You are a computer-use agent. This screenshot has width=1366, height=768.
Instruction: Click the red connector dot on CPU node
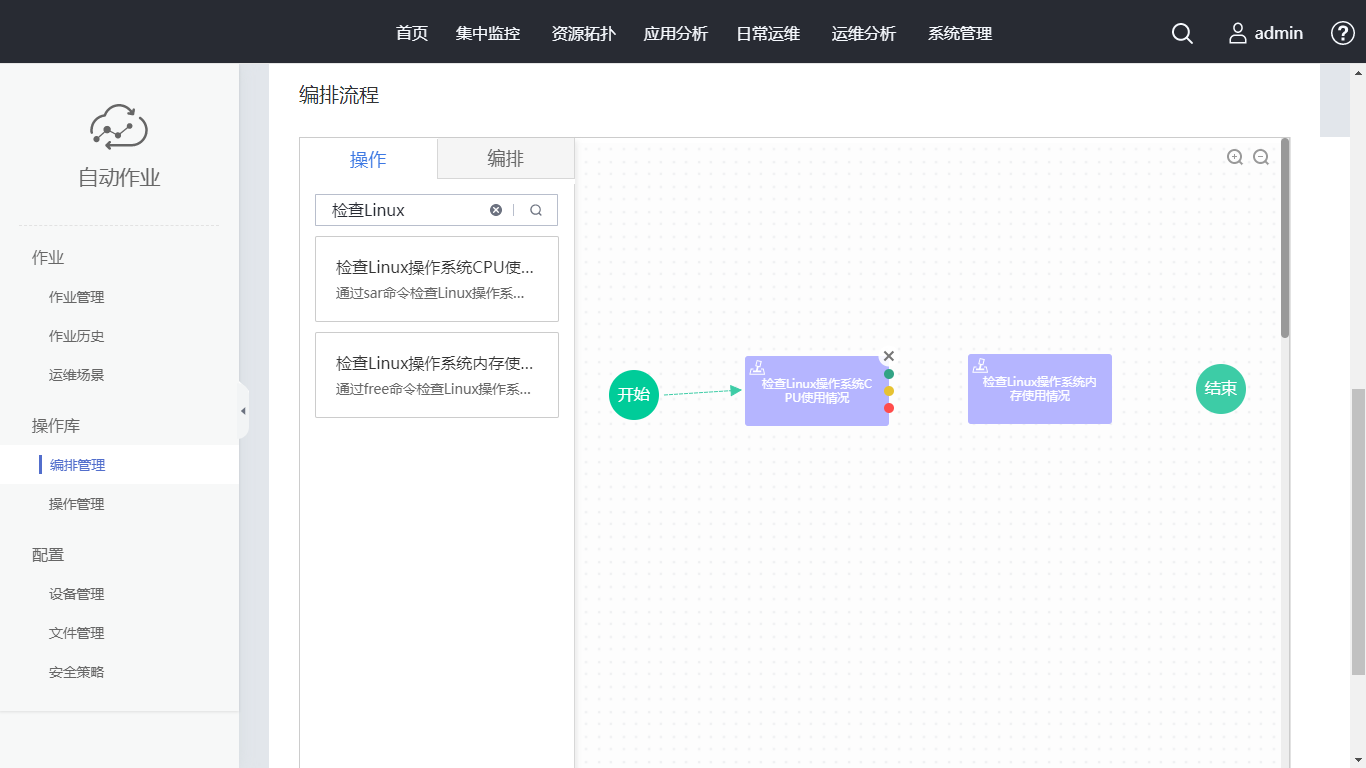889,408
